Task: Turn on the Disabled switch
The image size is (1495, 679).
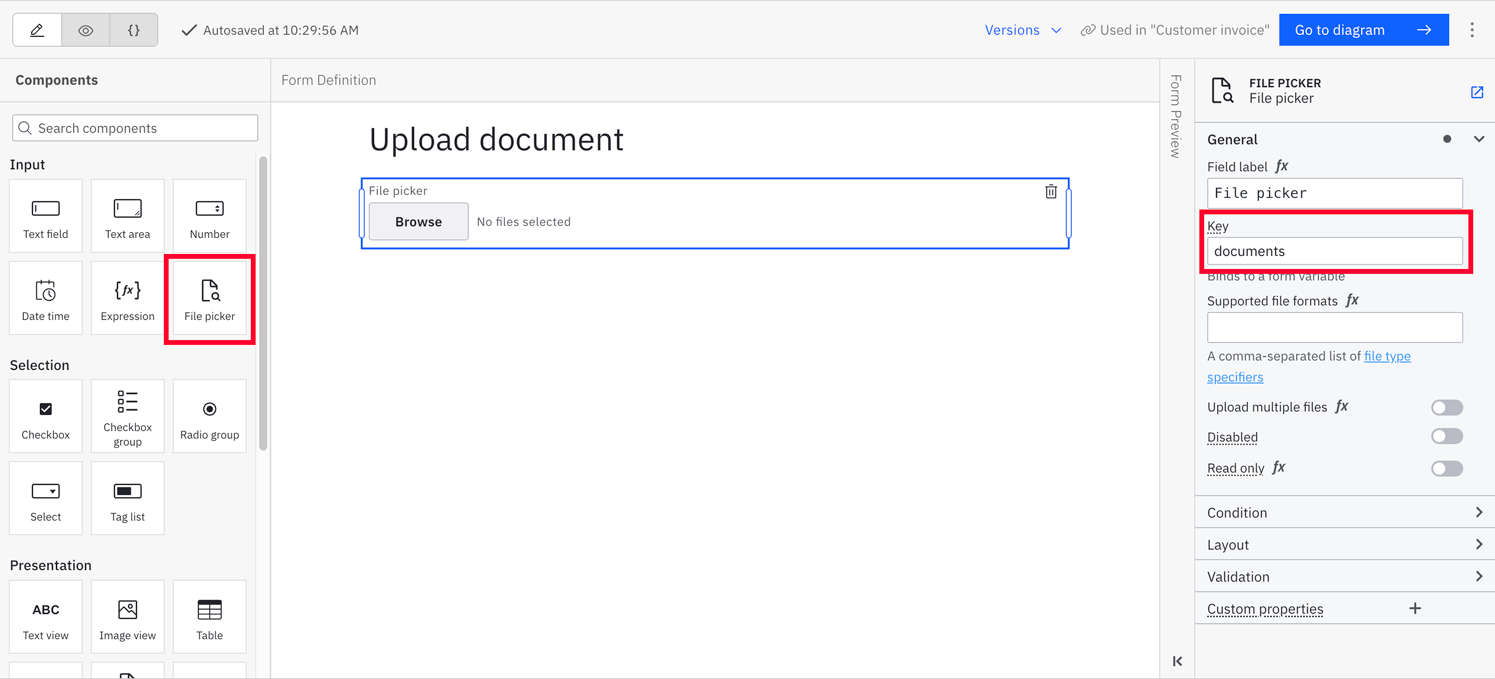Action: (x=1447, y=436)
